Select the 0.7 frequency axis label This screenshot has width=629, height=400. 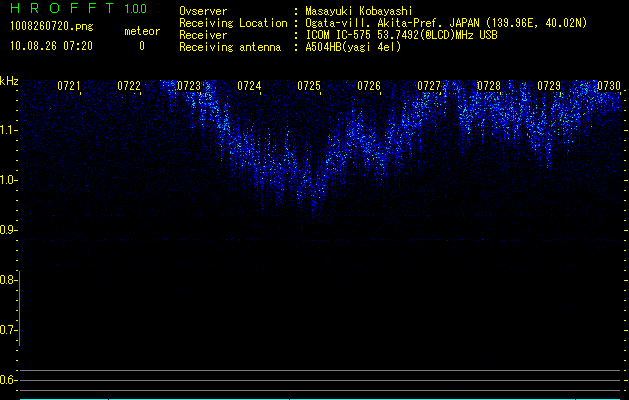coord(9,329)
